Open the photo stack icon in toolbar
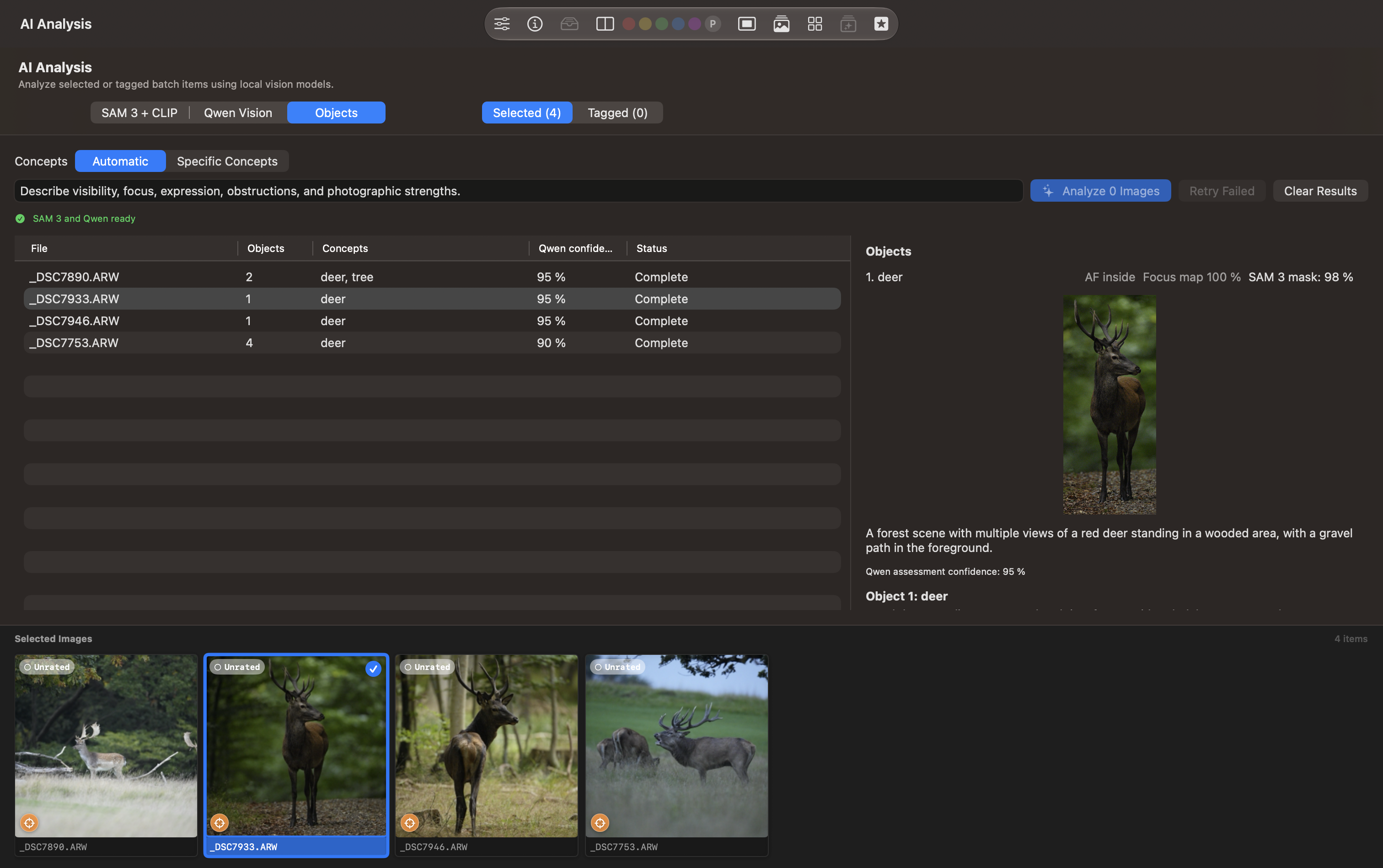The height and width of the screenshot is (868, 1383). [x=781, y=23]
